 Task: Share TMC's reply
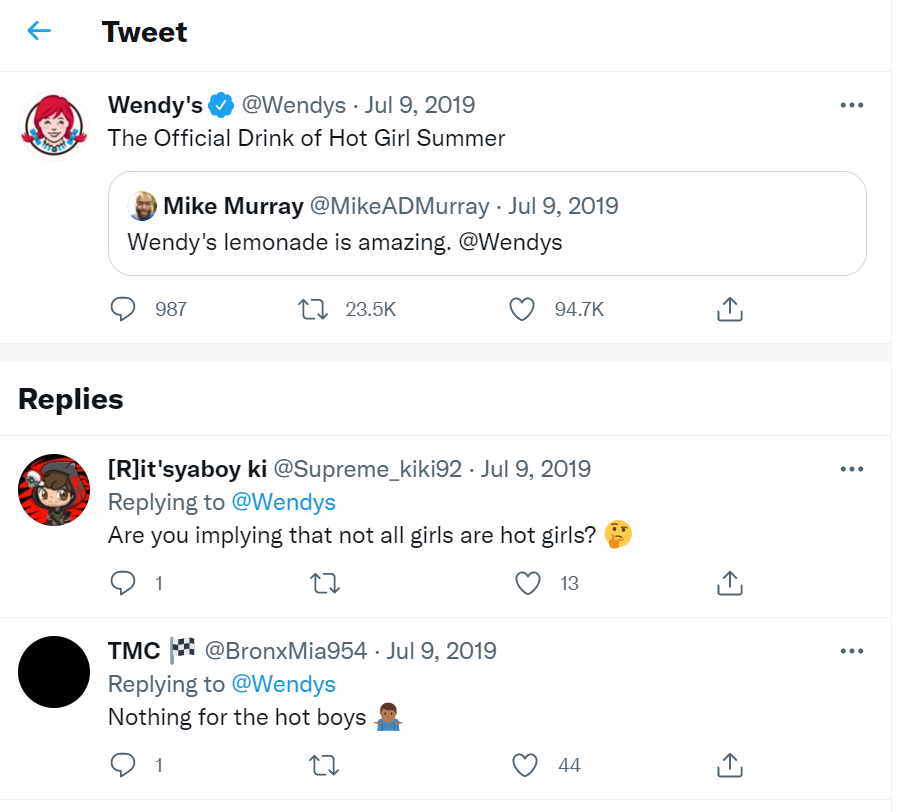pos(730,766)
